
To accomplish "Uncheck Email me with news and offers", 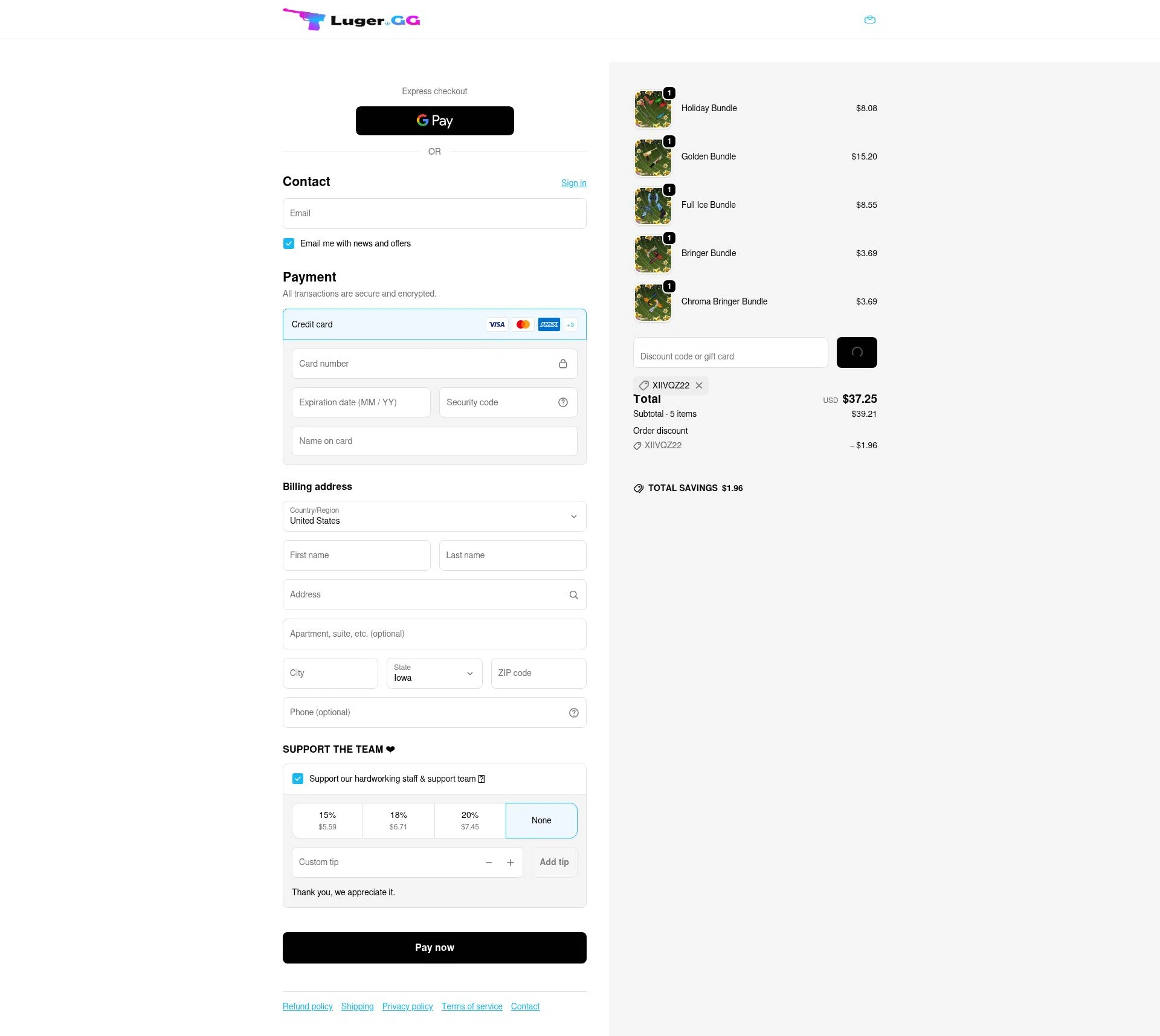I will click(x=289, y=243).
